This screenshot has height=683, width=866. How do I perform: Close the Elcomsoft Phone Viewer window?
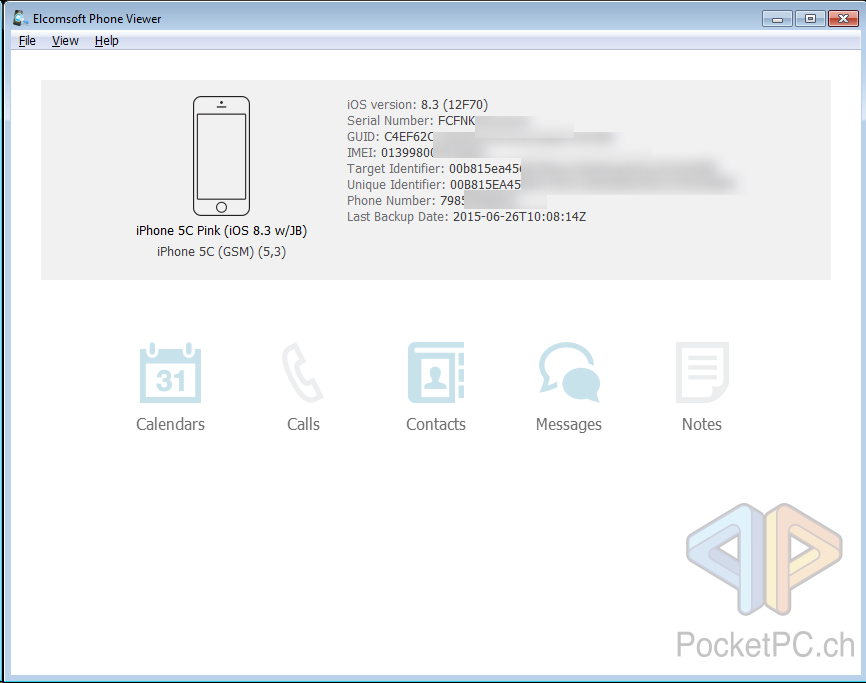pos(843,19)
